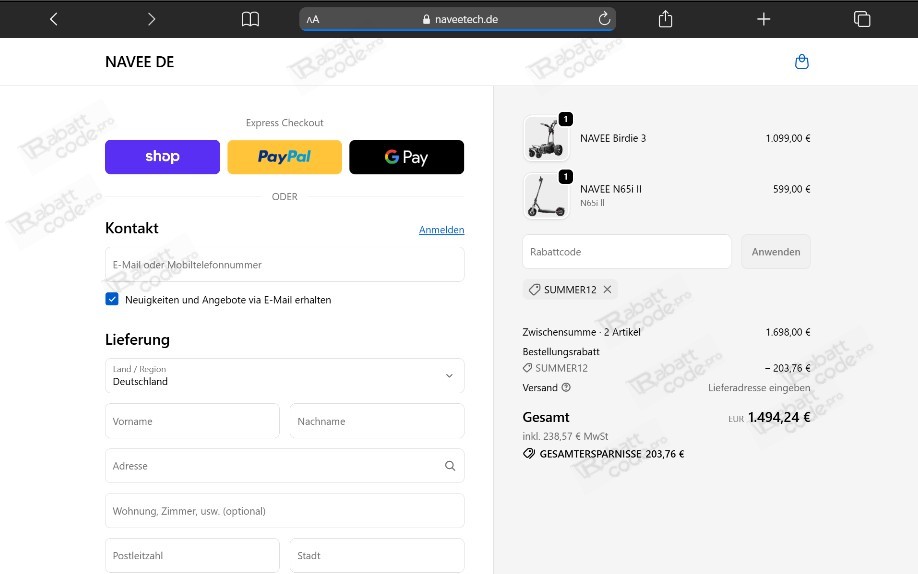Click the NAVEE Birdie 3 product name
The width and height of the screenshot is (918, 574).
pyautogui.click(x=613, y=138)
